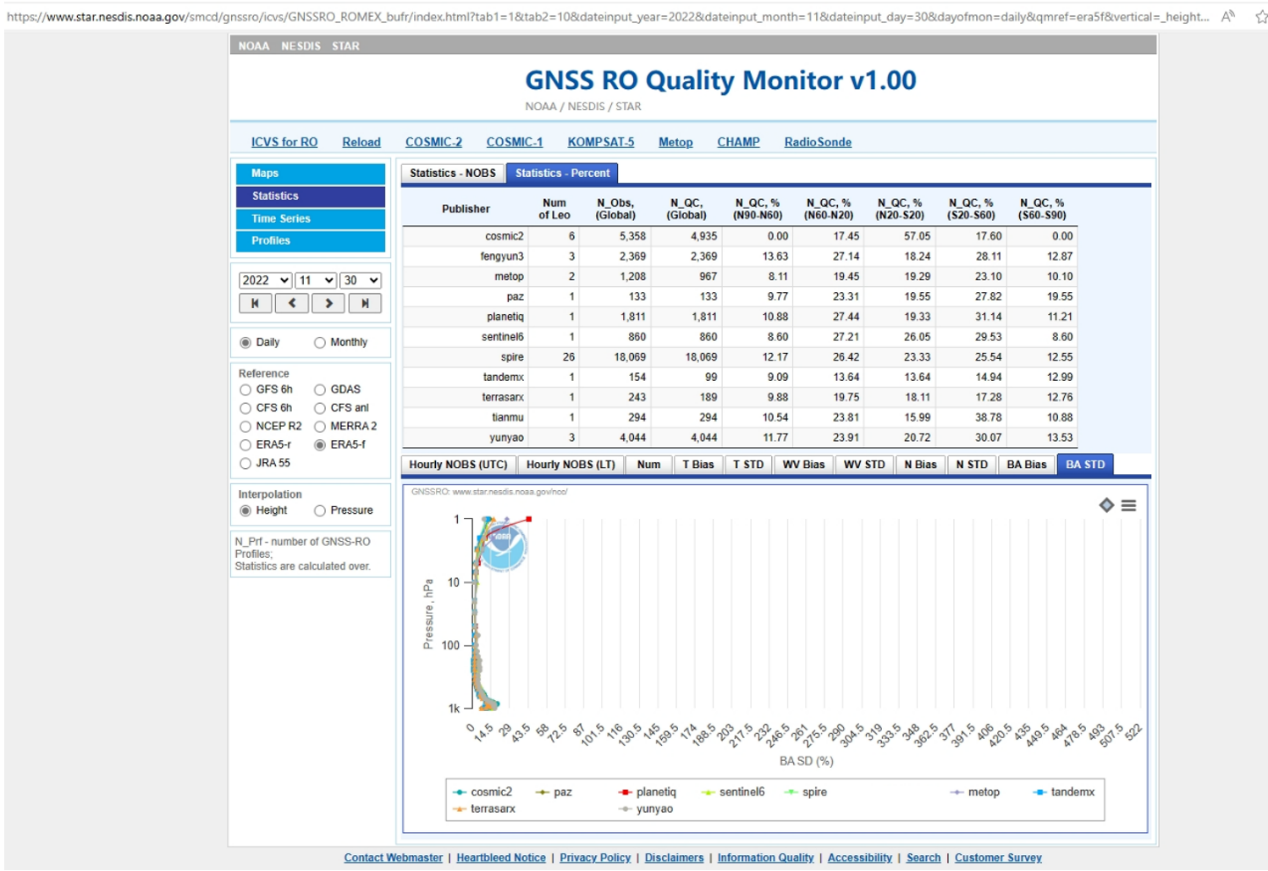Jump to the first date button
This screenshot has width=1268, height=871.
point(255,303)
